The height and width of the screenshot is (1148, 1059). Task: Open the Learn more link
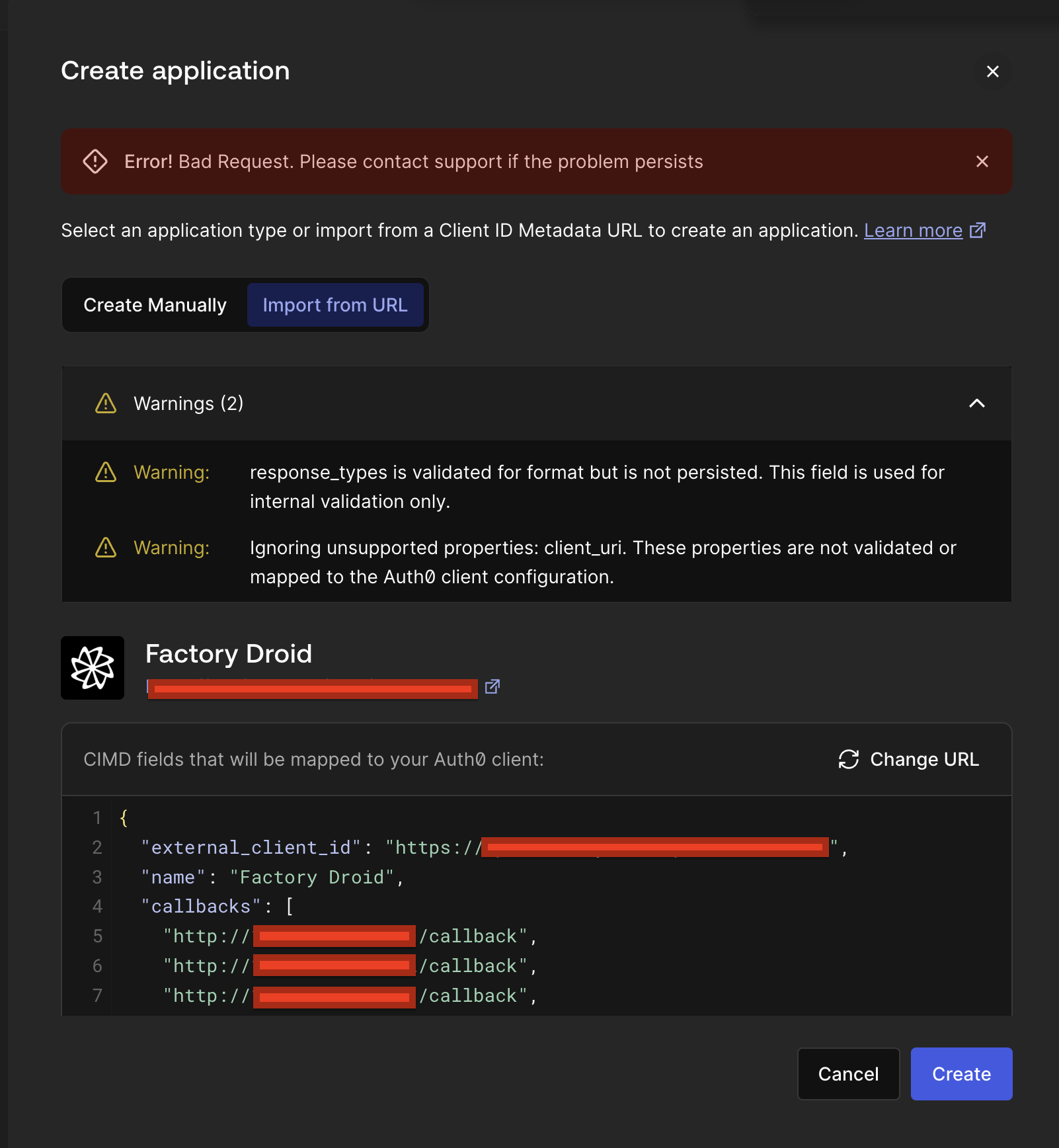[913, 230]
